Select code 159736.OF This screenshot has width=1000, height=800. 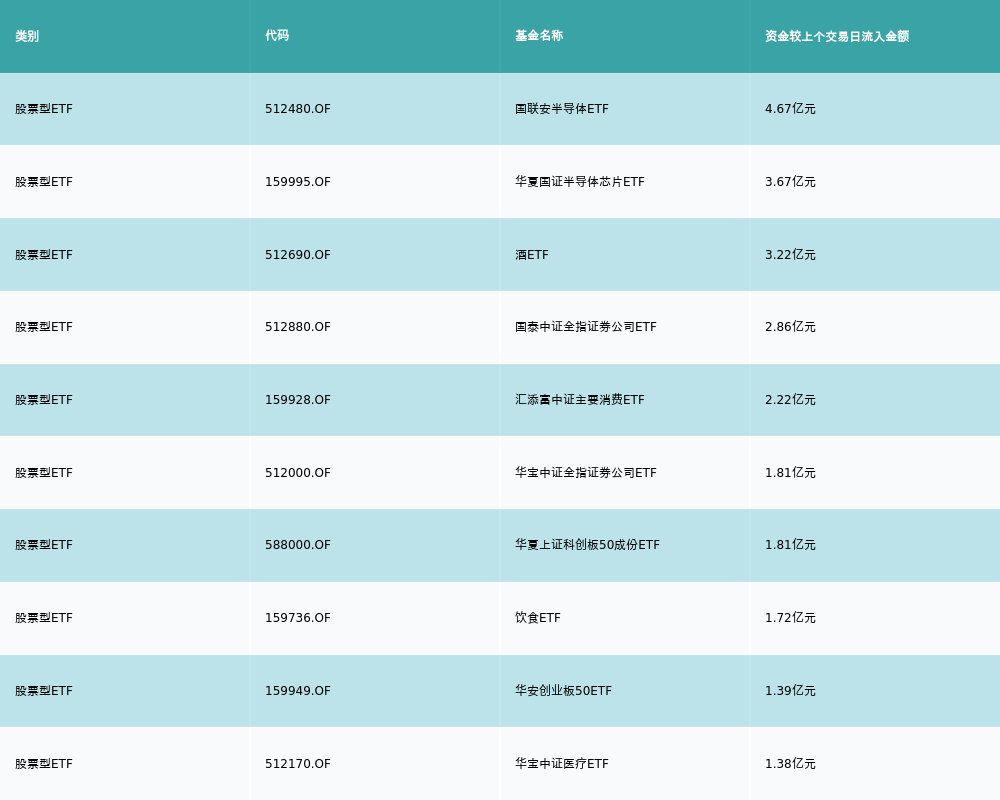click(298, 618)
